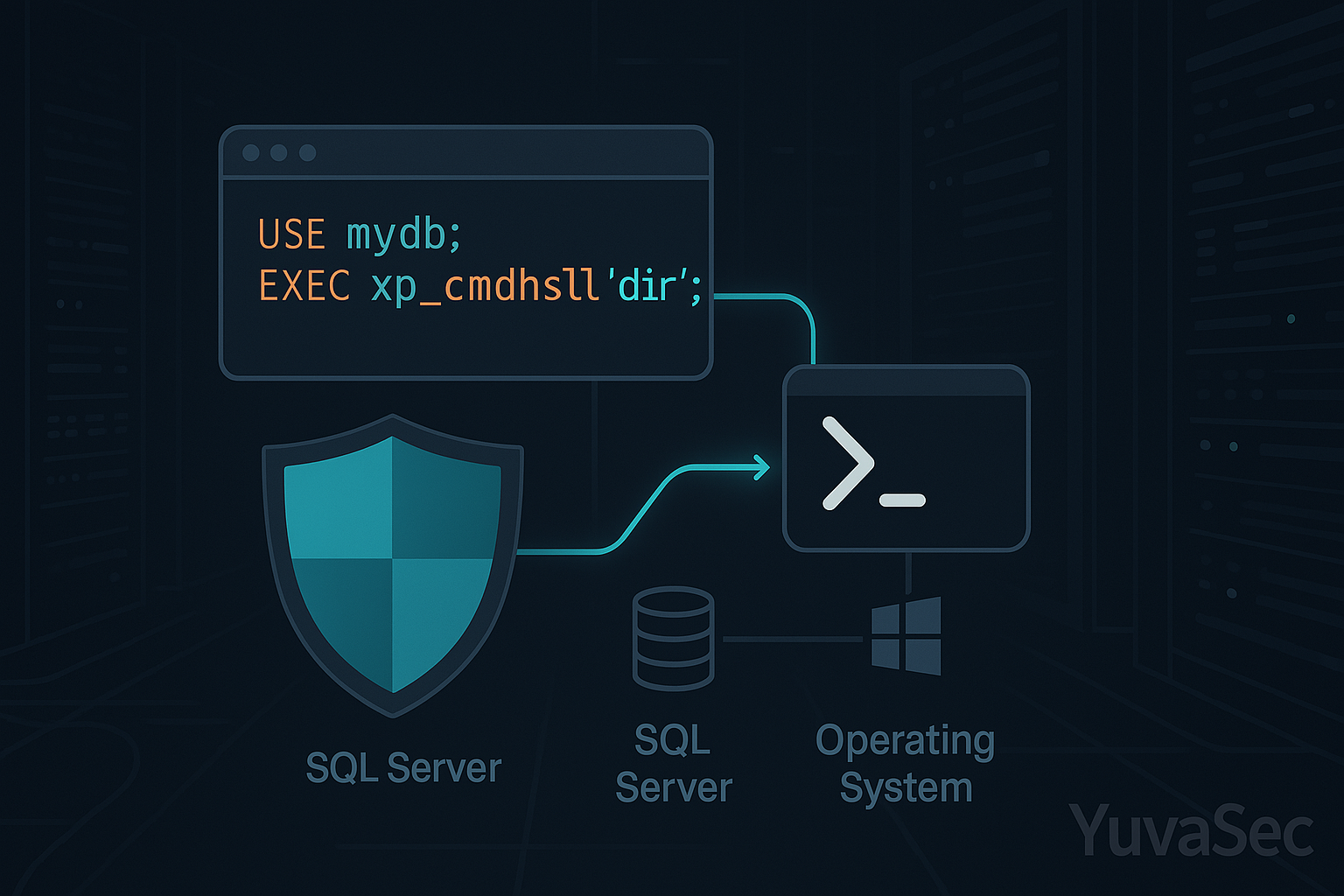The image size is (1344, 896).
Task: Click the first window dot in code editor
Action: [251, 153]
